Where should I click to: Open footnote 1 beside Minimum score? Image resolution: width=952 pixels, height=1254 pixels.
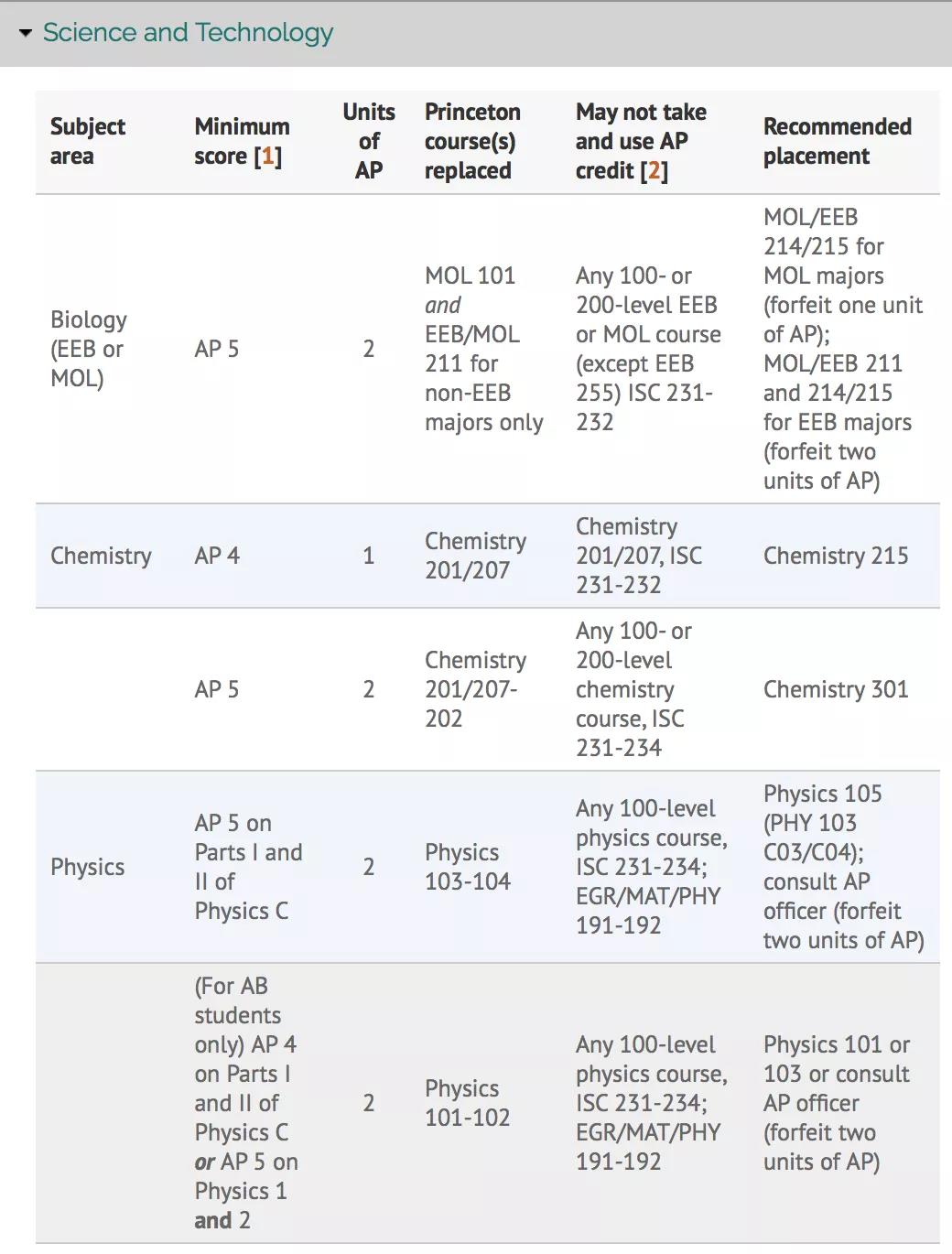267,157
